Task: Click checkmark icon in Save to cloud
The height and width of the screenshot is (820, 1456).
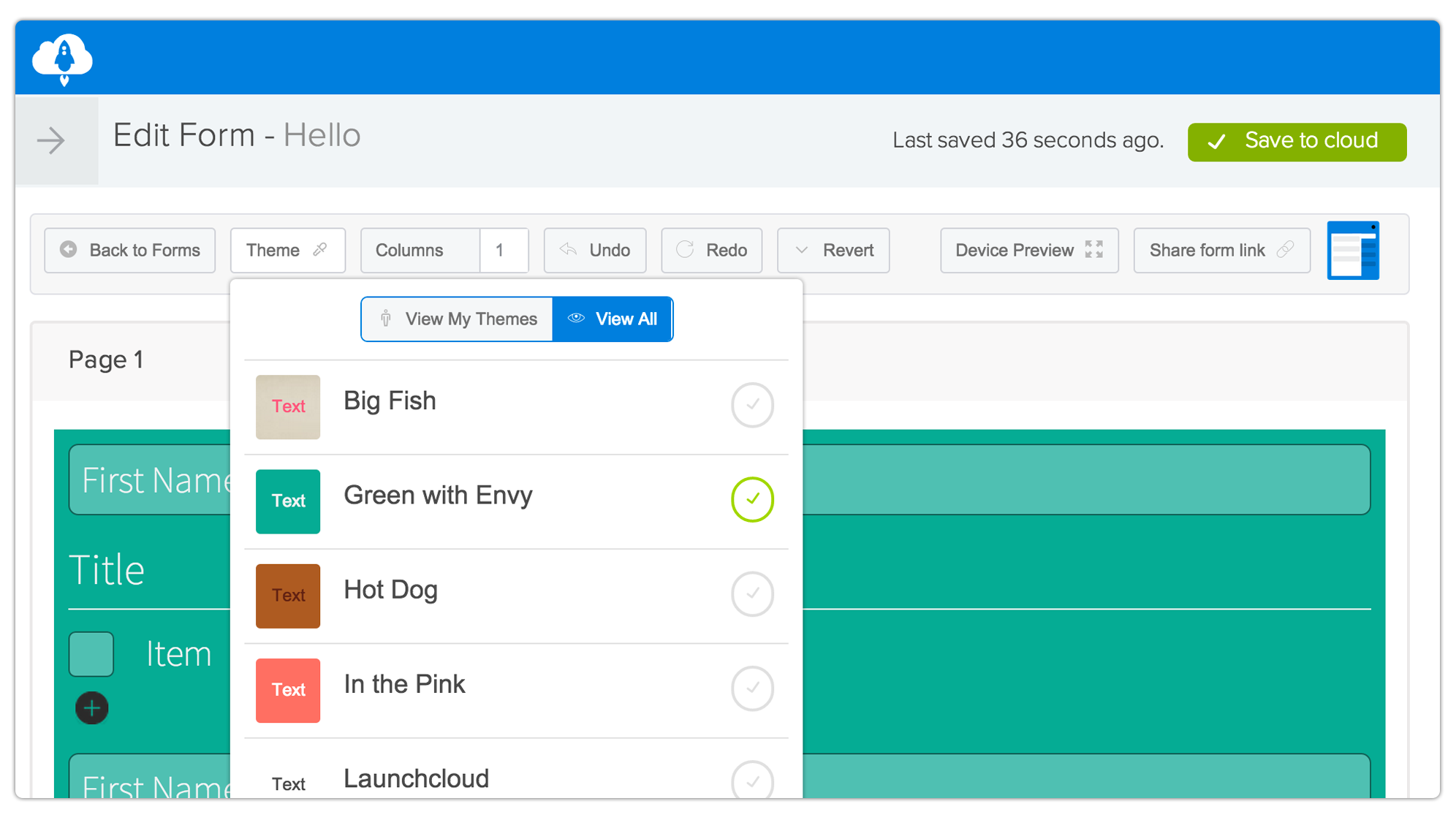Action: point(1217,141)
